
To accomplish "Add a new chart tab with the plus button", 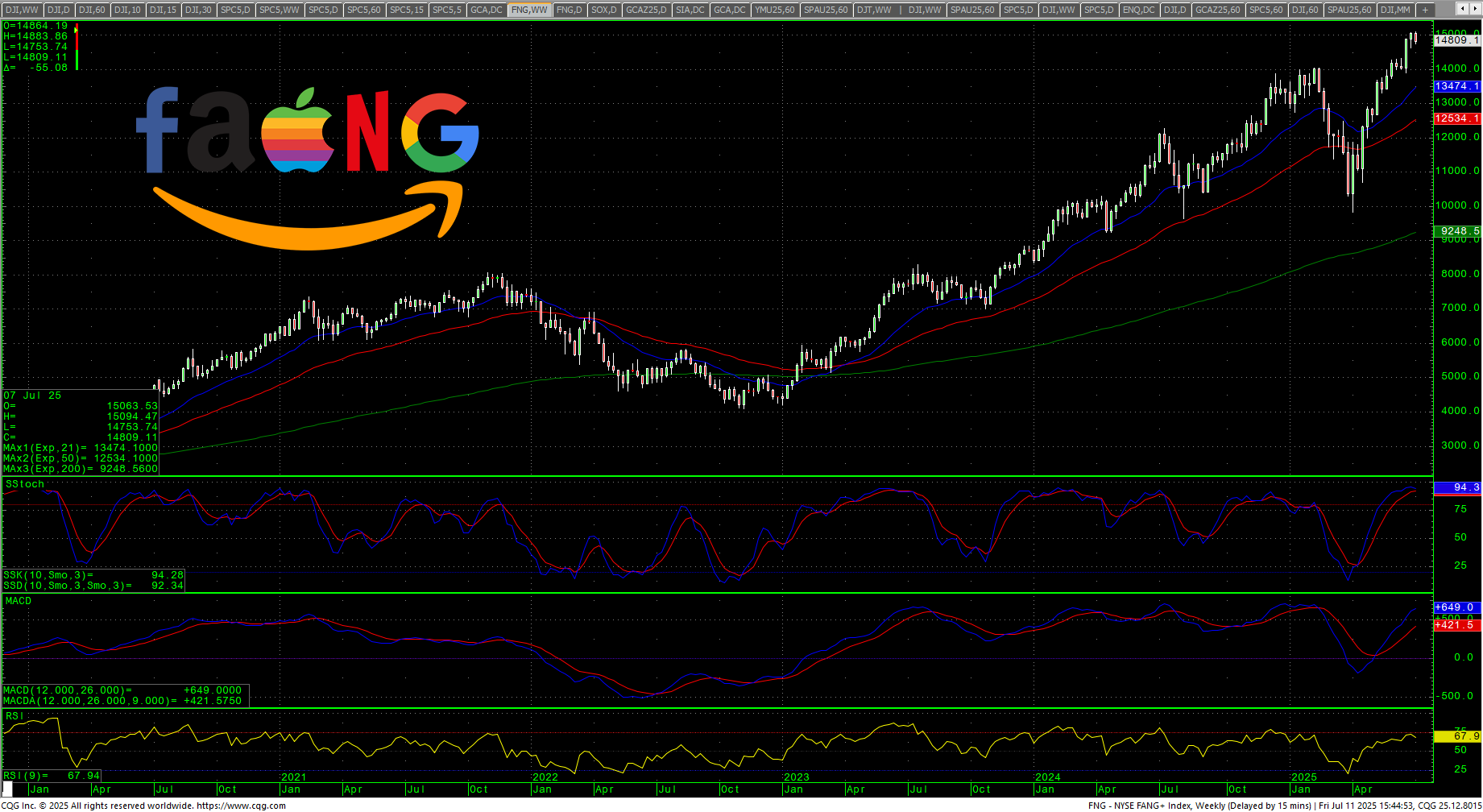I will pos(1425,10).
